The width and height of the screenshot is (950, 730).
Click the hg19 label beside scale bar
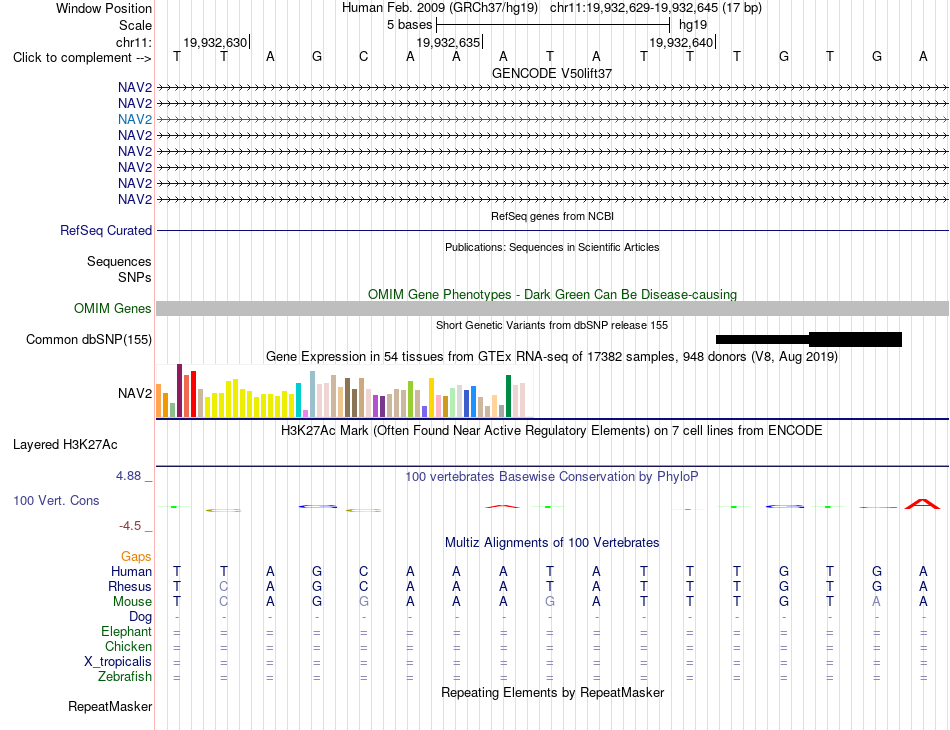coord(693,25)
